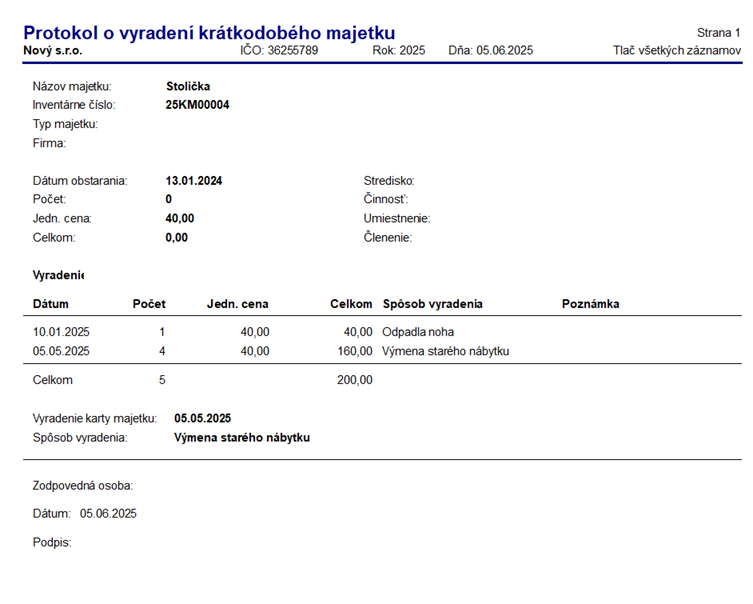
Task: Click the "Strana 1" page indicator
Action: point(718,33)
